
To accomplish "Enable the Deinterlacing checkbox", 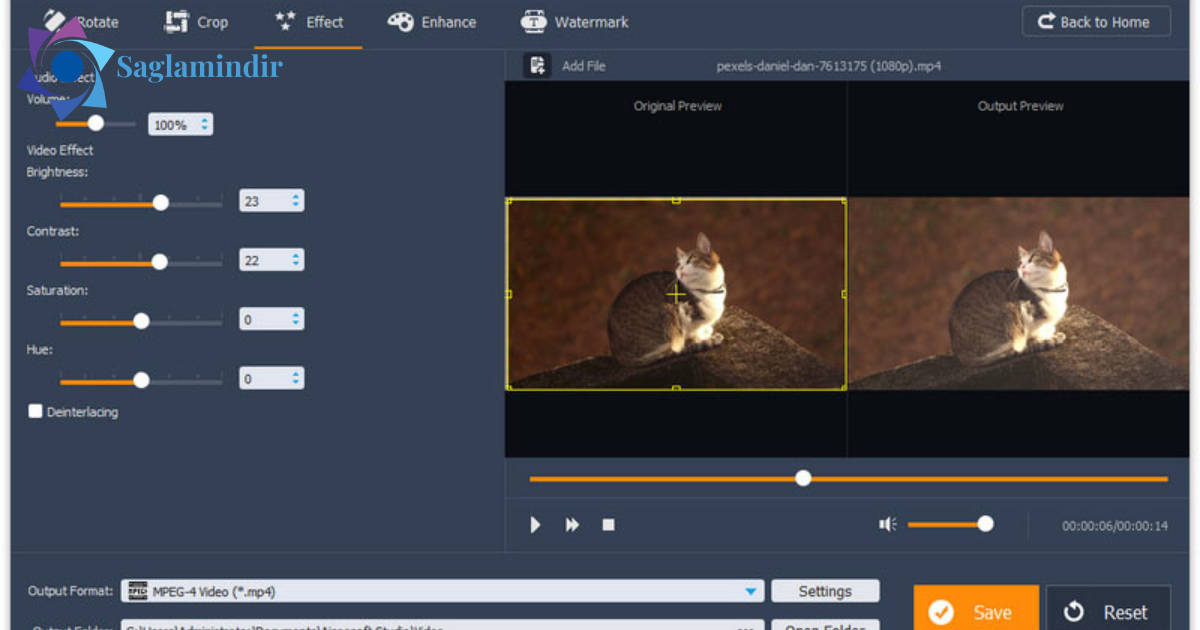I will (x=35, y=411).
